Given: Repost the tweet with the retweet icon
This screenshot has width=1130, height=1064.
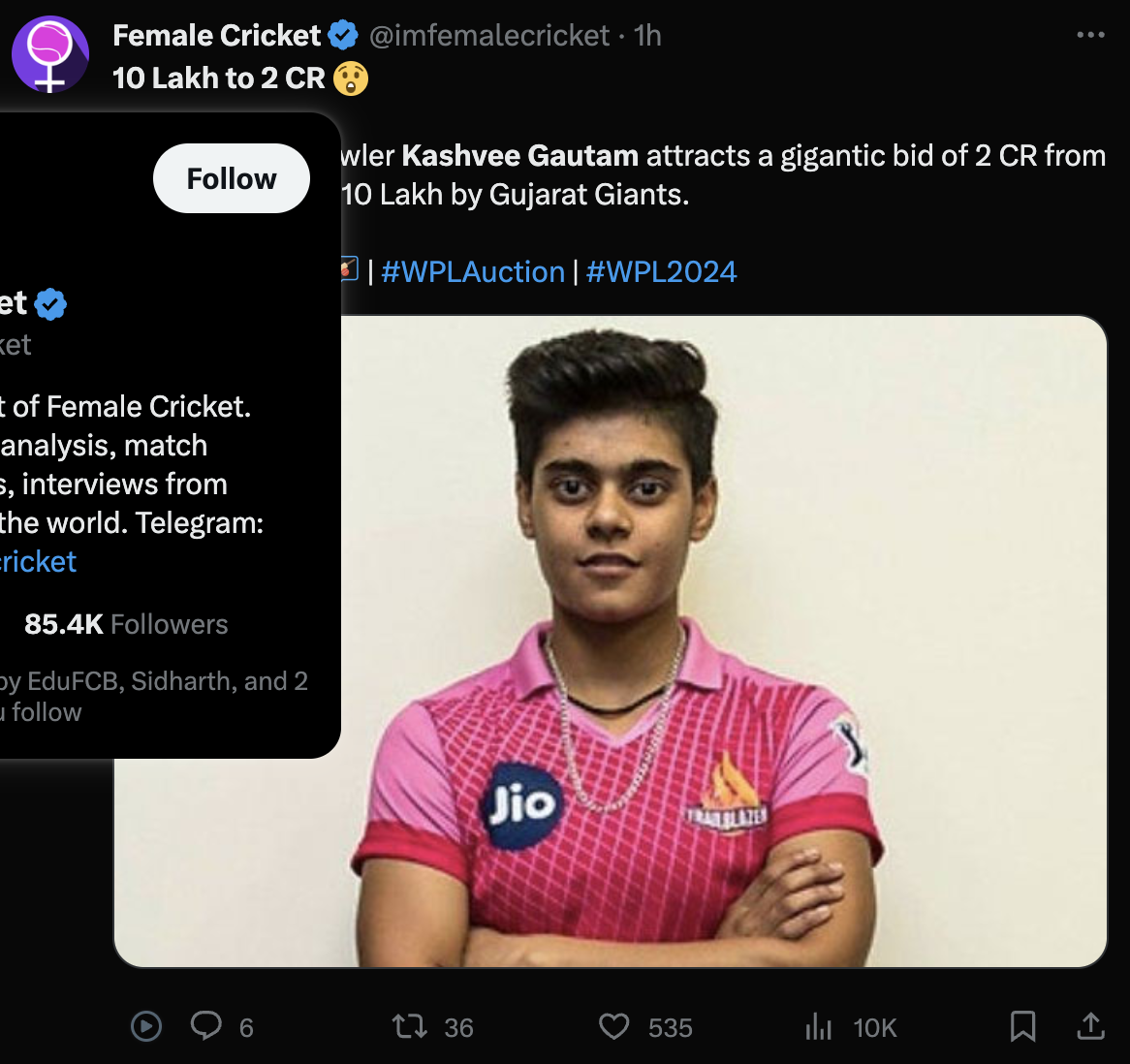Looking at the screenshot, I should pyautogui.click(x=410, y=1026).
